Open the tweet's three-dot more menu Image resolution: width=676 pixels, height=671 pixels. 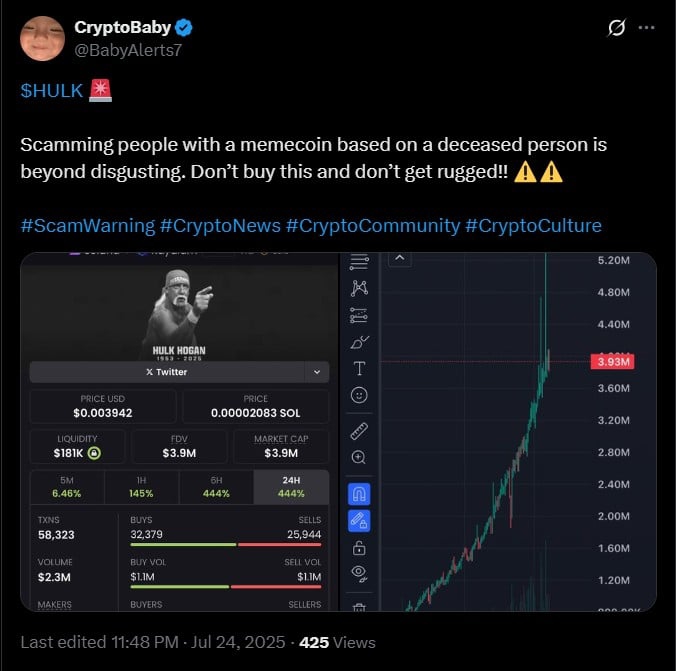tap(647, 28)
